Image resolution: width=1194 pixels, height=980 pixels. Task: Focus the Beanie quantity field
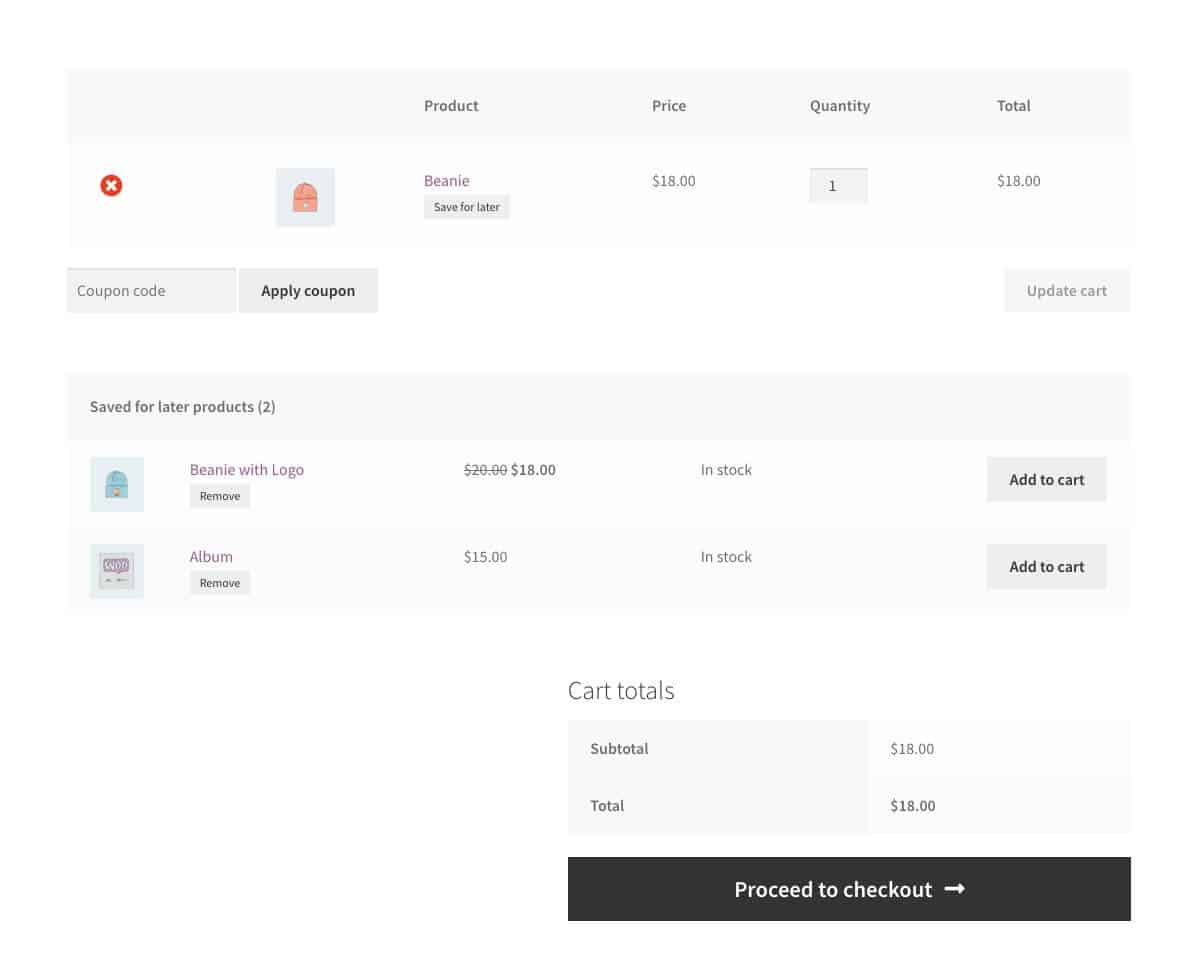838,185
